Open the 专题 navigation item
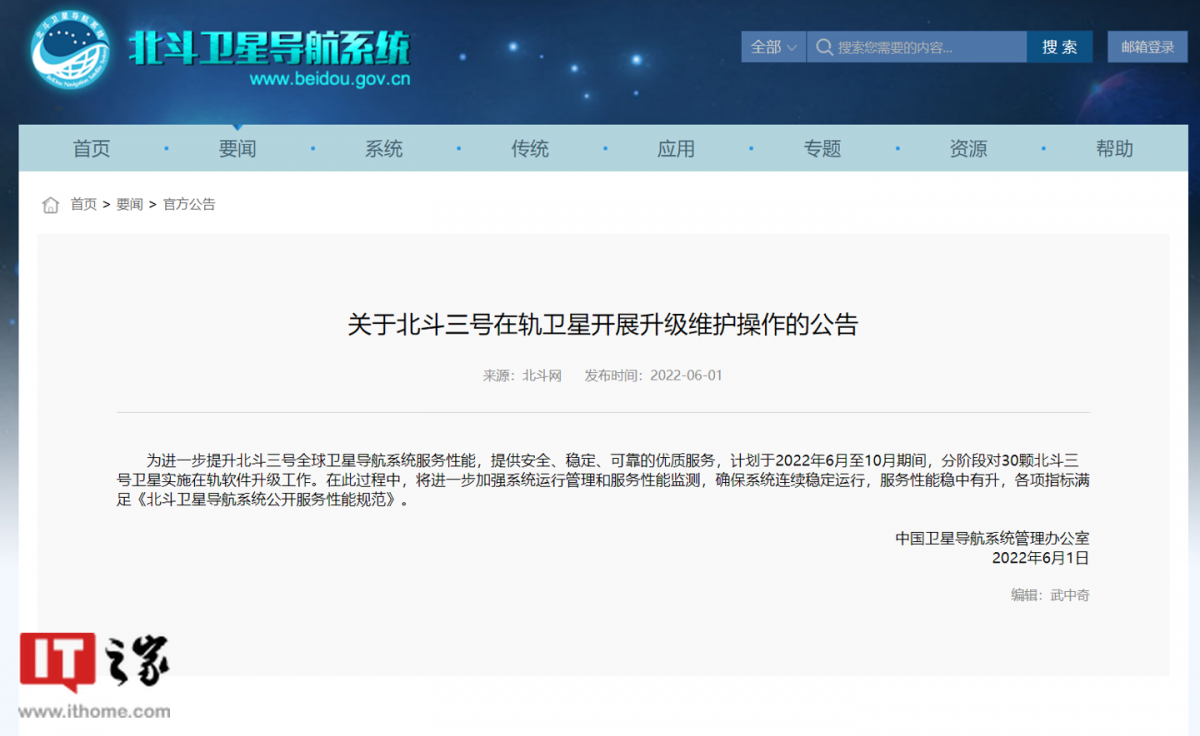This screenshot has height=736, width=1200. 822,149
